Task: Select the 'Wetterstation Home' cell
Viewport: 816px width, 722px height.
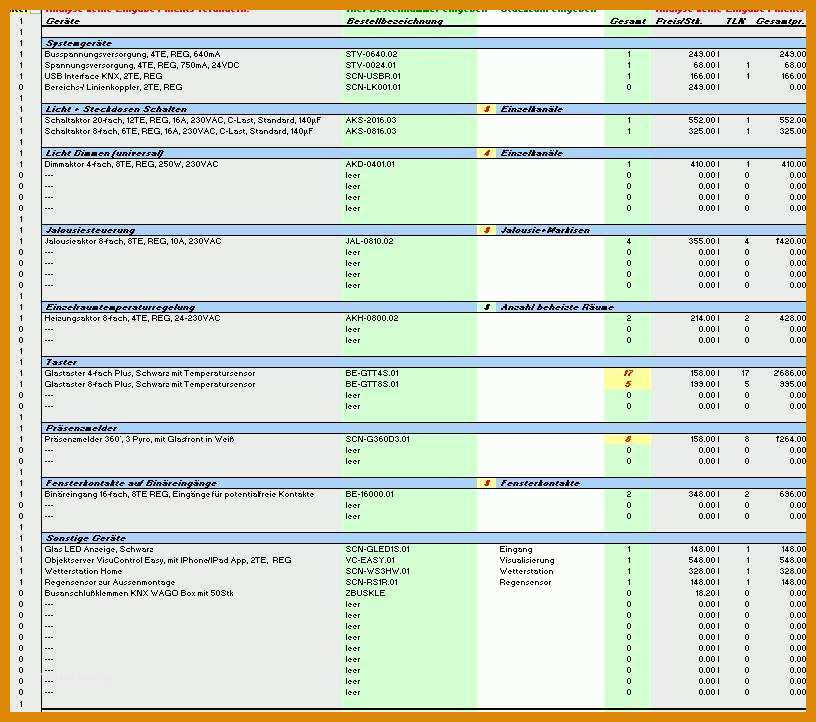Action: tap(83, 571)
